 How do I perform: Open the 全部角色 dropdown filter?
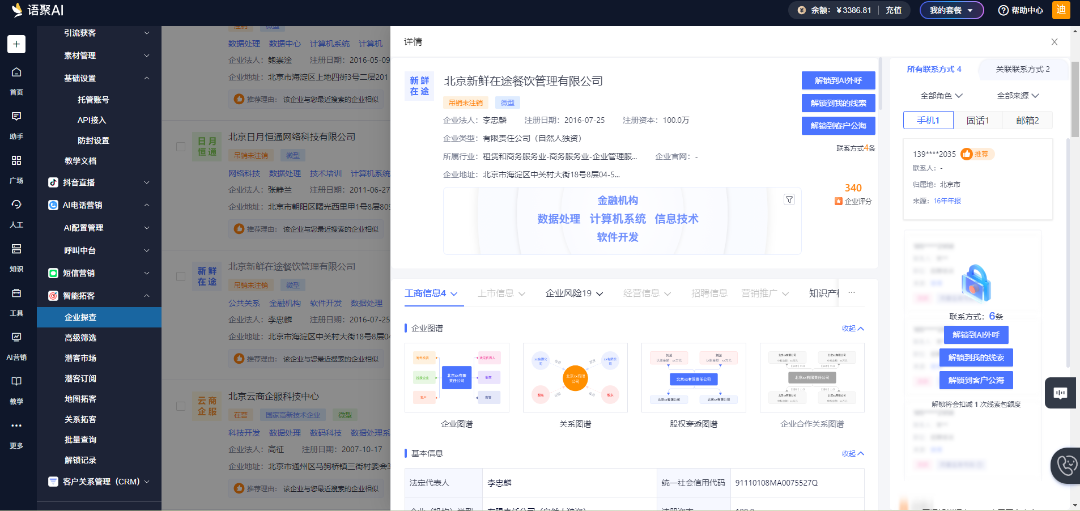pos(940,96)
